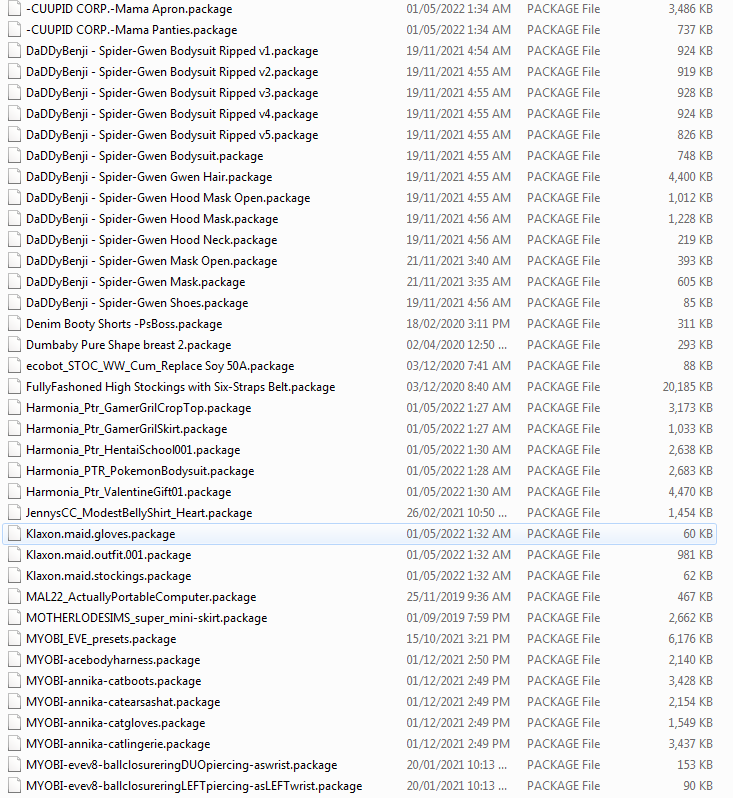Click date 01/09/2019 7:59 PM

(458, 618)
